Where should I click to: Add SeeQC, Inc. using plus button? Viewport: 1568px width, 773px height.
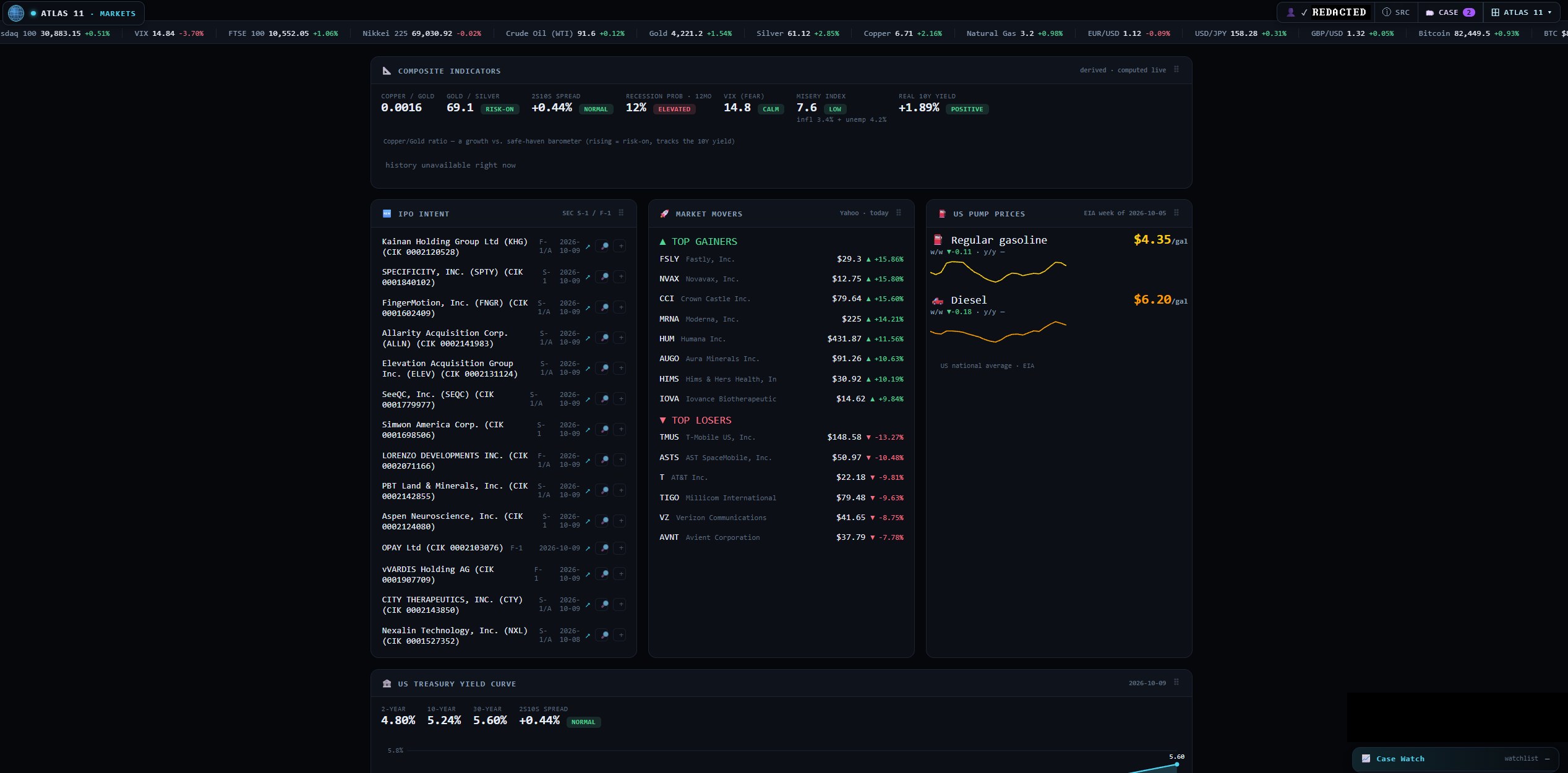coord(620,399)
